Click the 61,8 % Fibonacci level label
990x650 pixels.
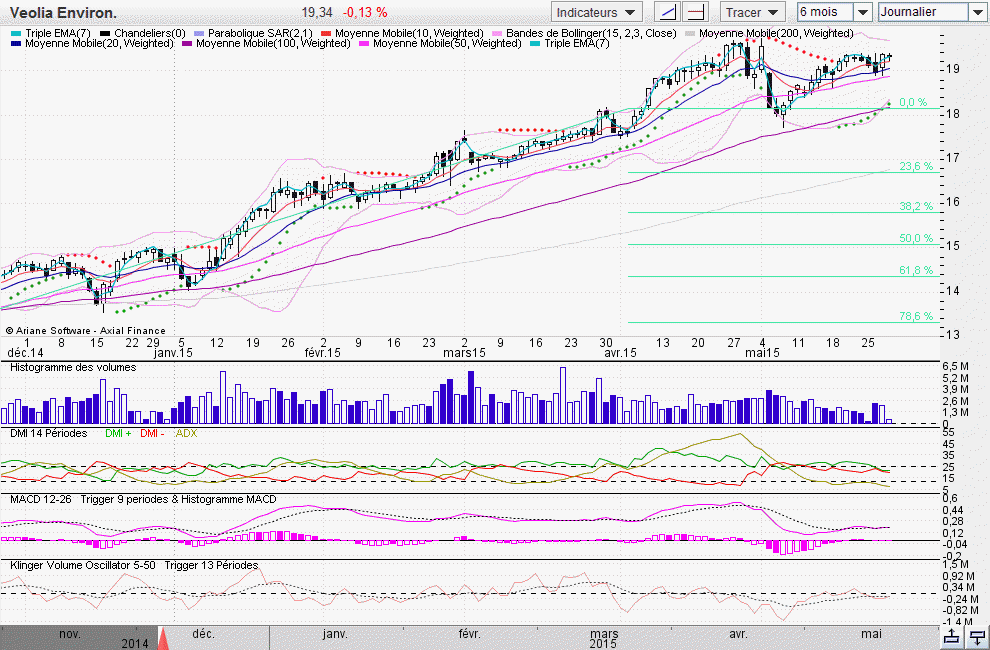[916, 270]
